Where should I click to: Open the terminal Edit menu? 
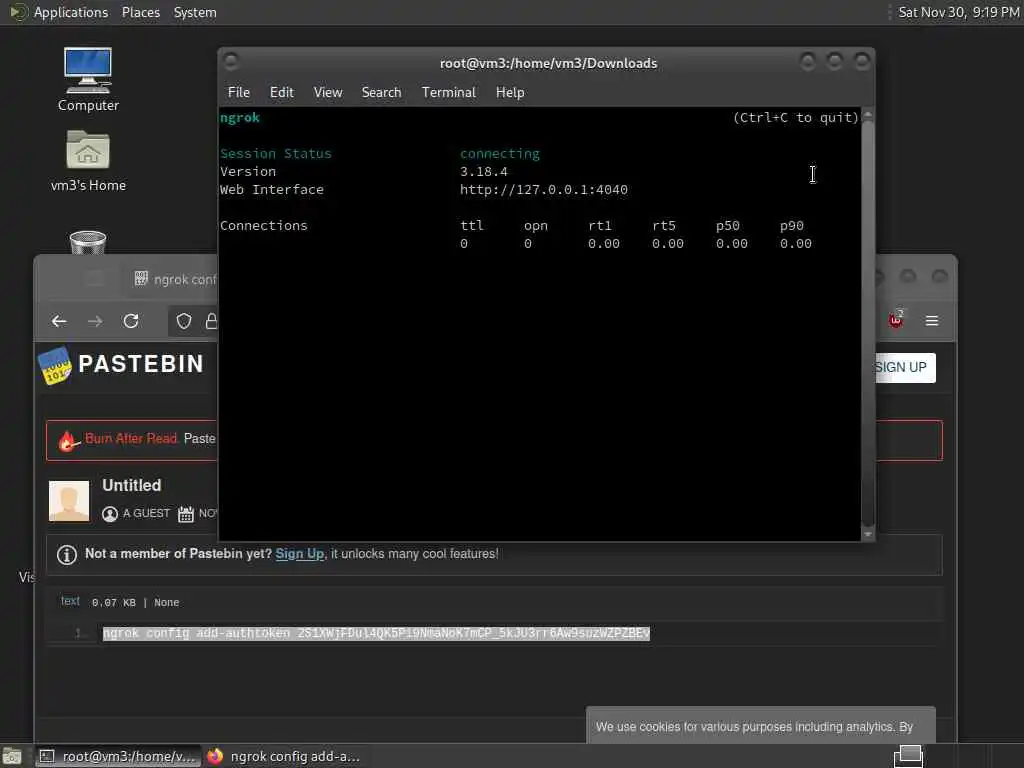coord(282,92)
